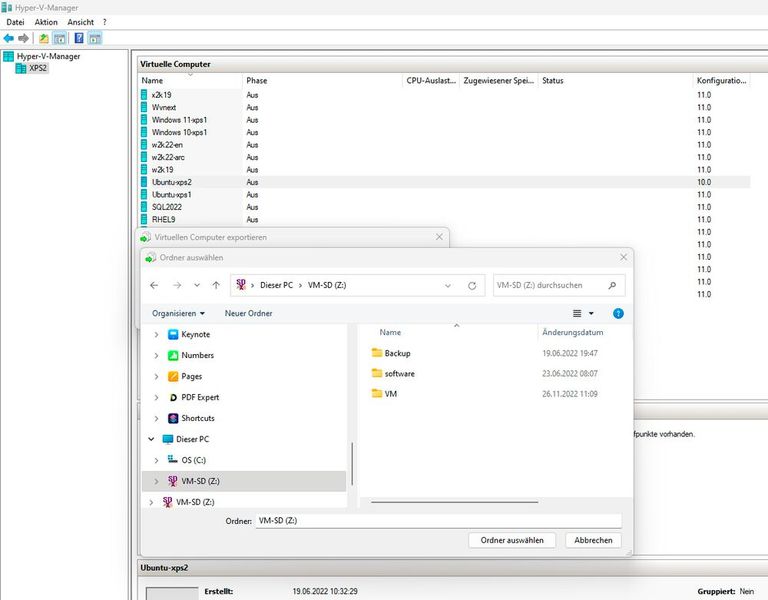
Task: Expand the PDF Expert tree item
Action: click(x=156, y=397)
